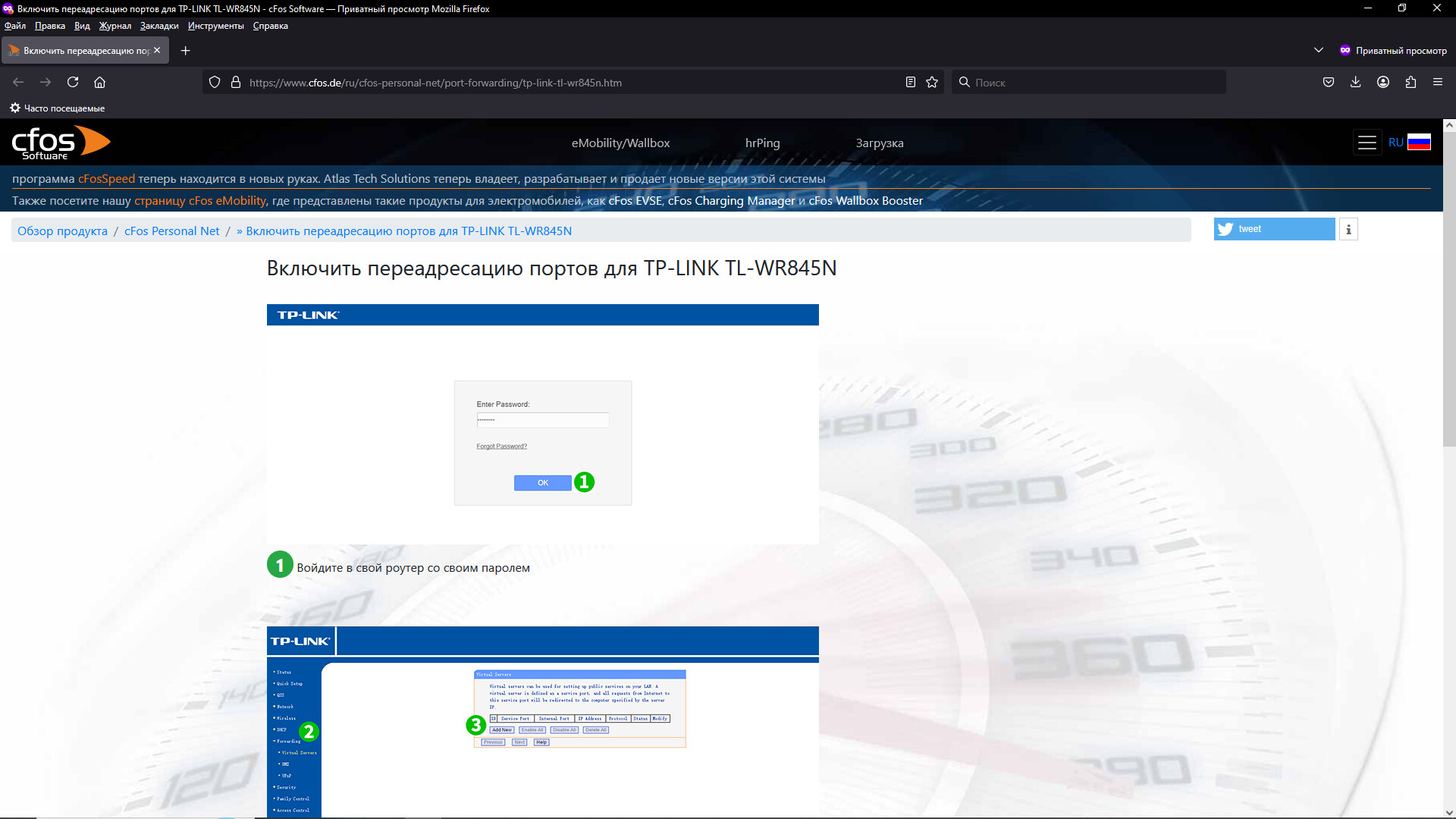
Task: Open the cFos site hamburger menu
Action: pos(1367,143)
